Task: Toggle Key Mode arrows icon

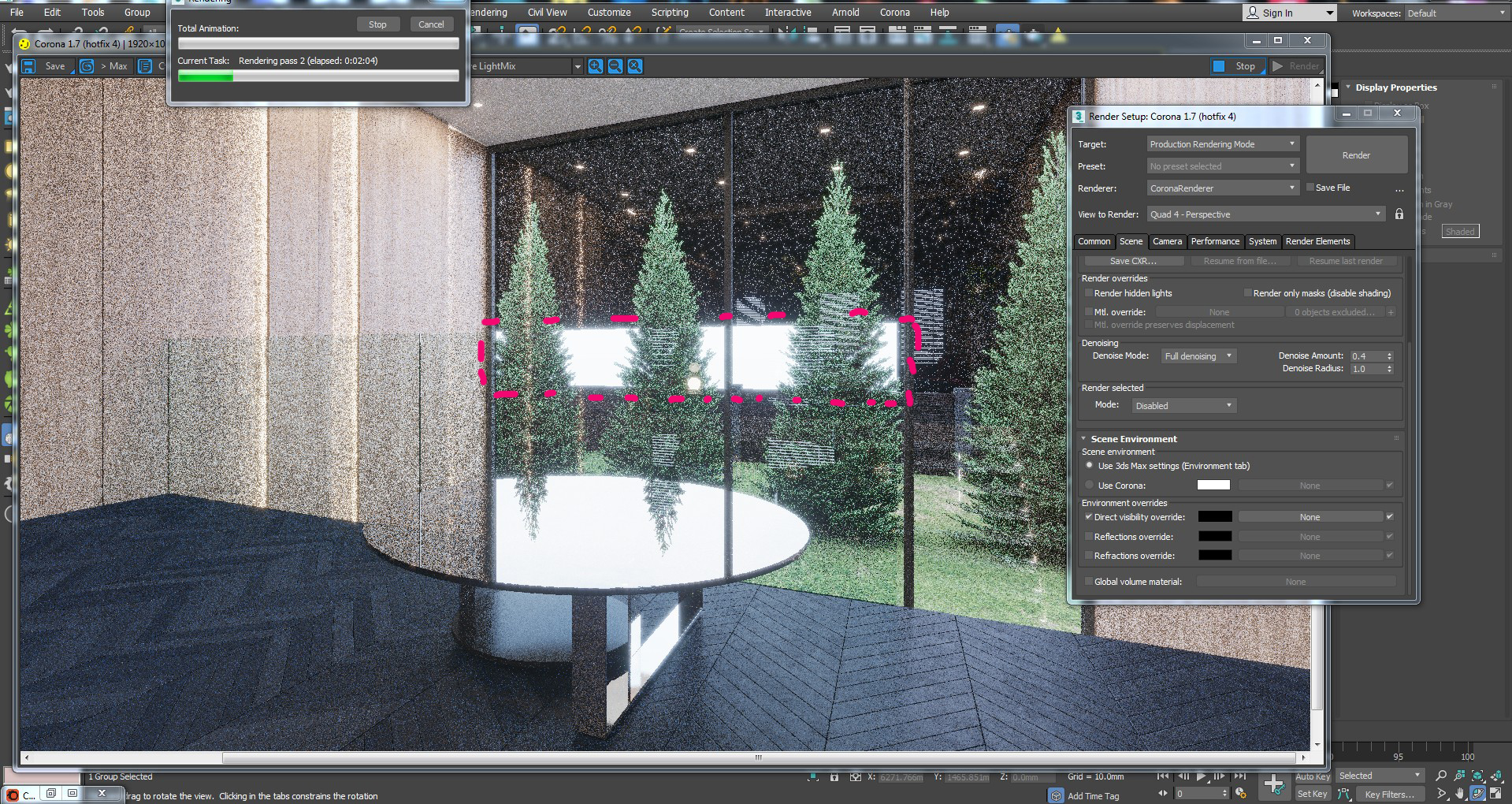Action: pyautogui.click(x=1163, y=793)
